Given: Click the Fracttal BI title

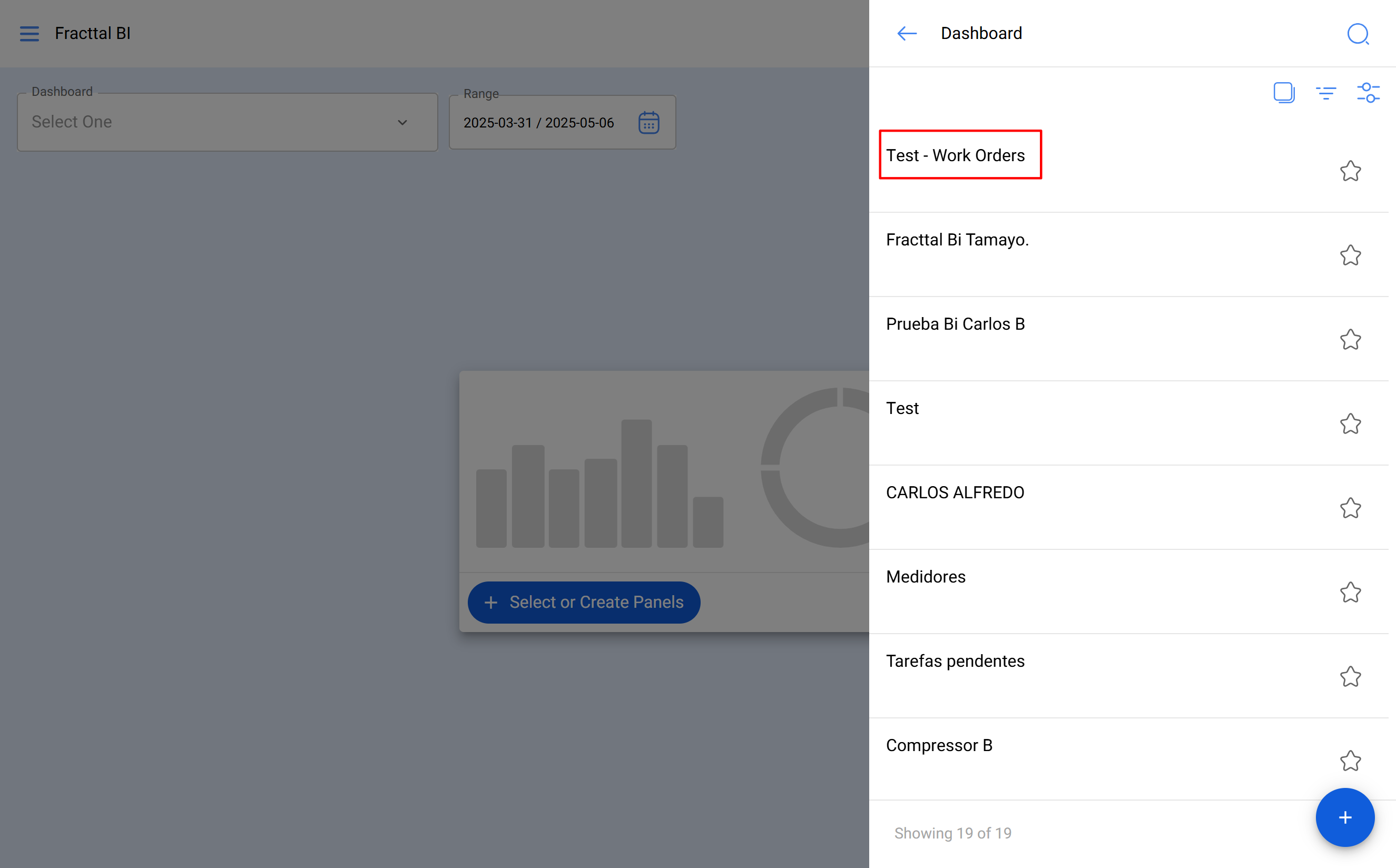Looking at the screenshot, I should pos(92,33).
